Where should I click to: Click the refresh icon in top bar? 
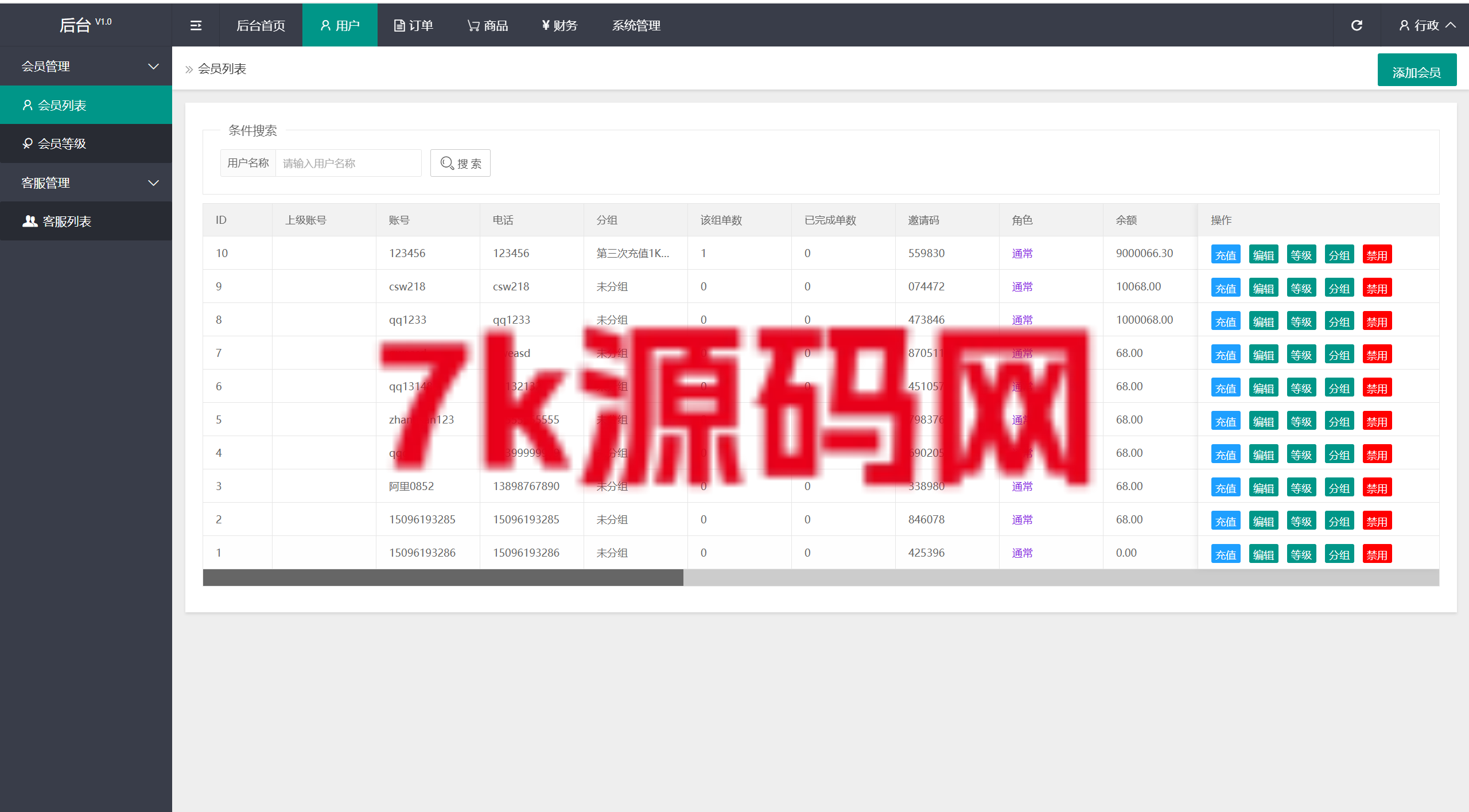coord(1357,25)
